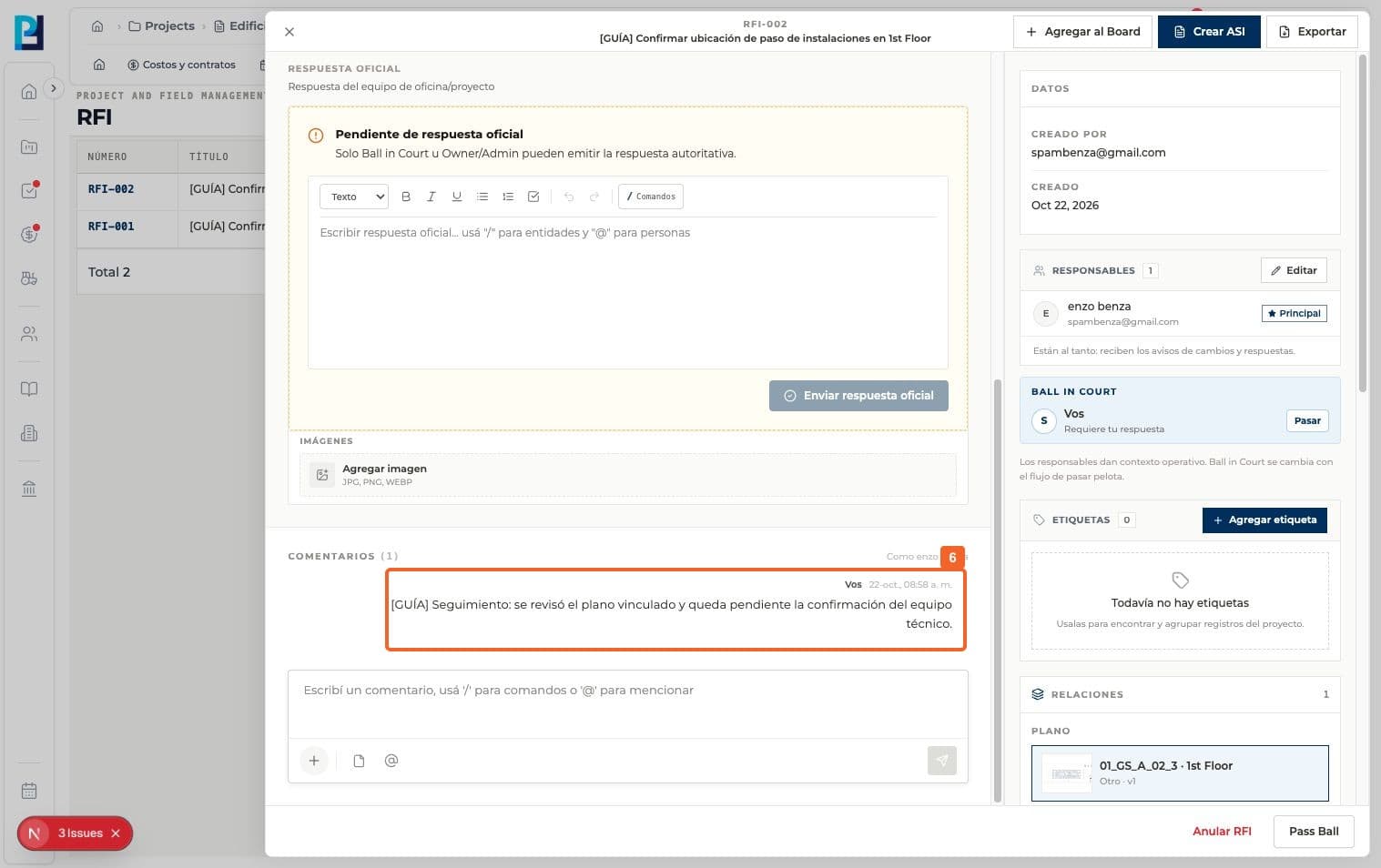Select the RFI-001 row
This screenshot has height=868, width=1381.
pyautogui.click(x=170, y=227)
